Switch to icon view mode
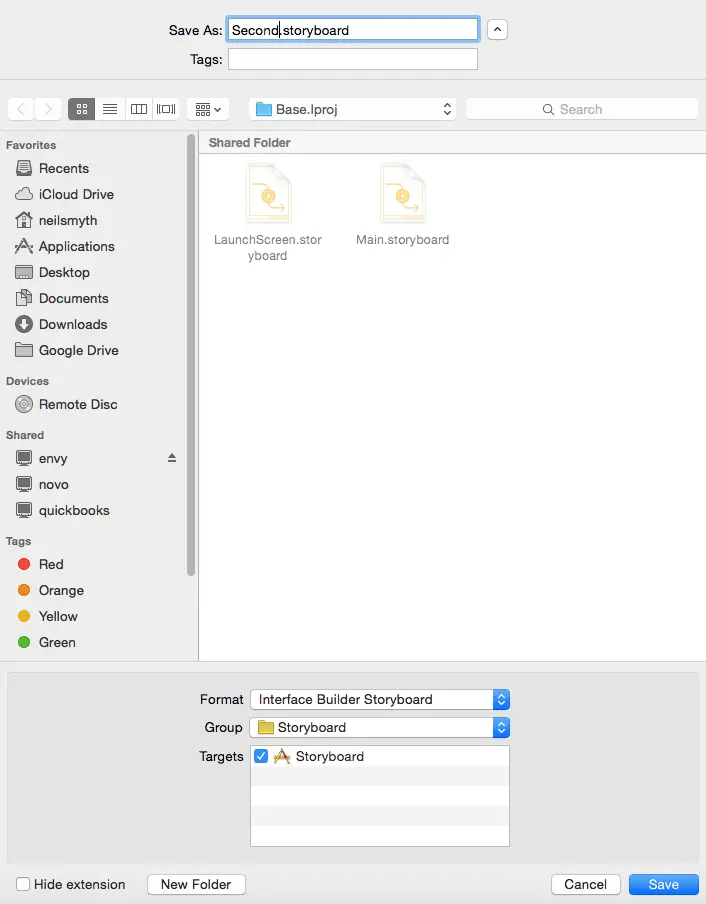706x904 pixels. click(x=82, y=109)
